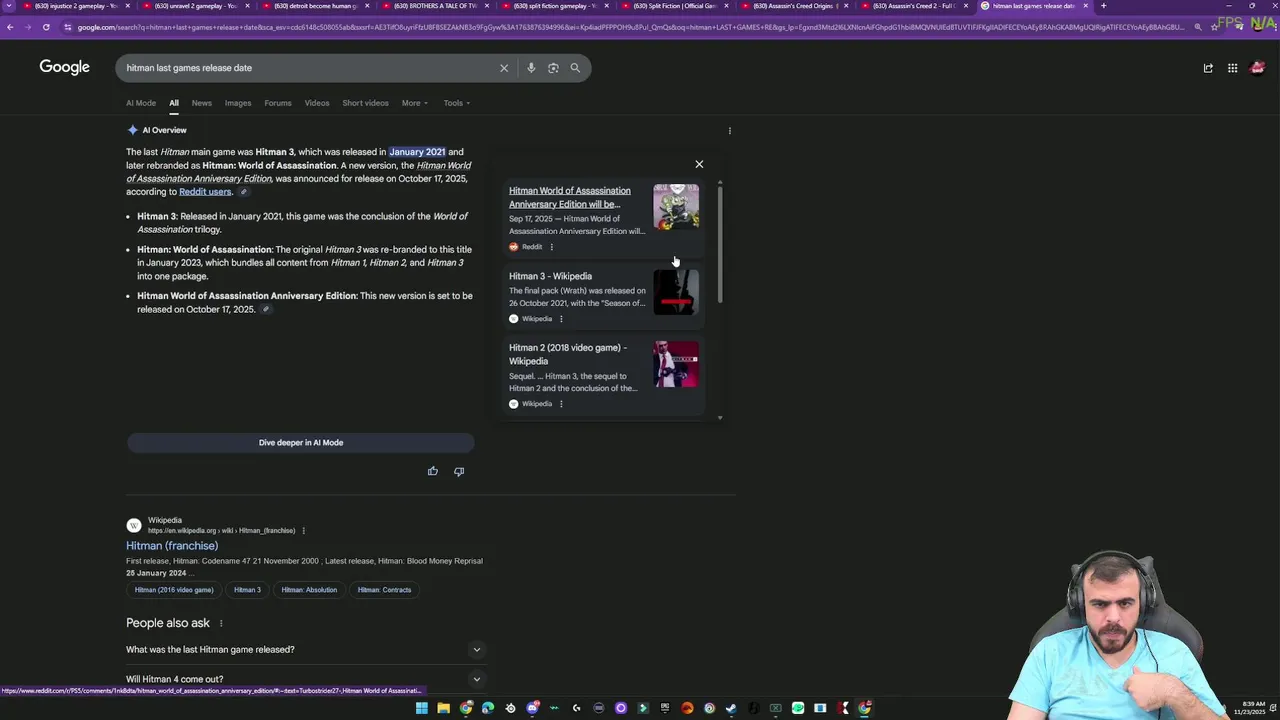
Task: Click 'Hitman: Contracts' chip
Action: click(x=384, y=590)
